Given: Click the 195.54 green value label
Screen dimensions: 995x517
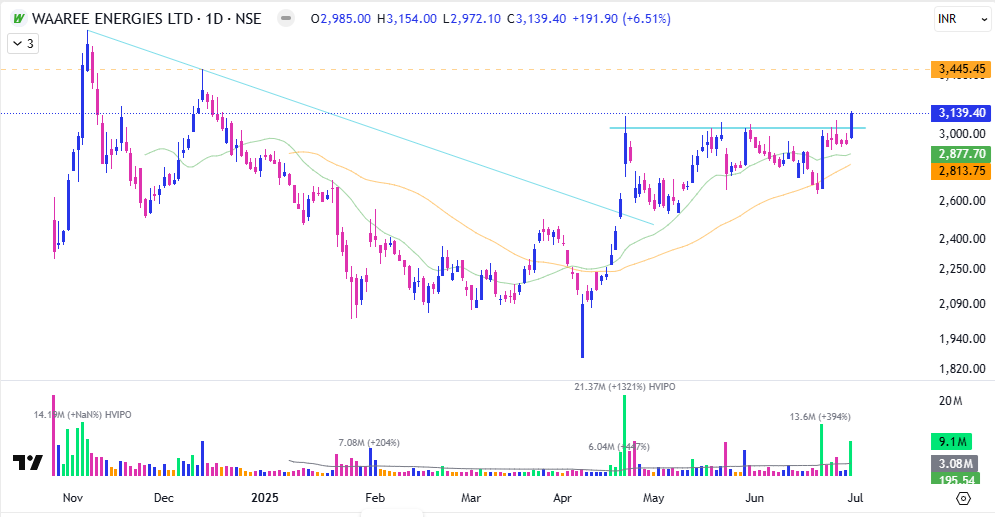Looking at the screenshot, I should (x=954, y=480).
